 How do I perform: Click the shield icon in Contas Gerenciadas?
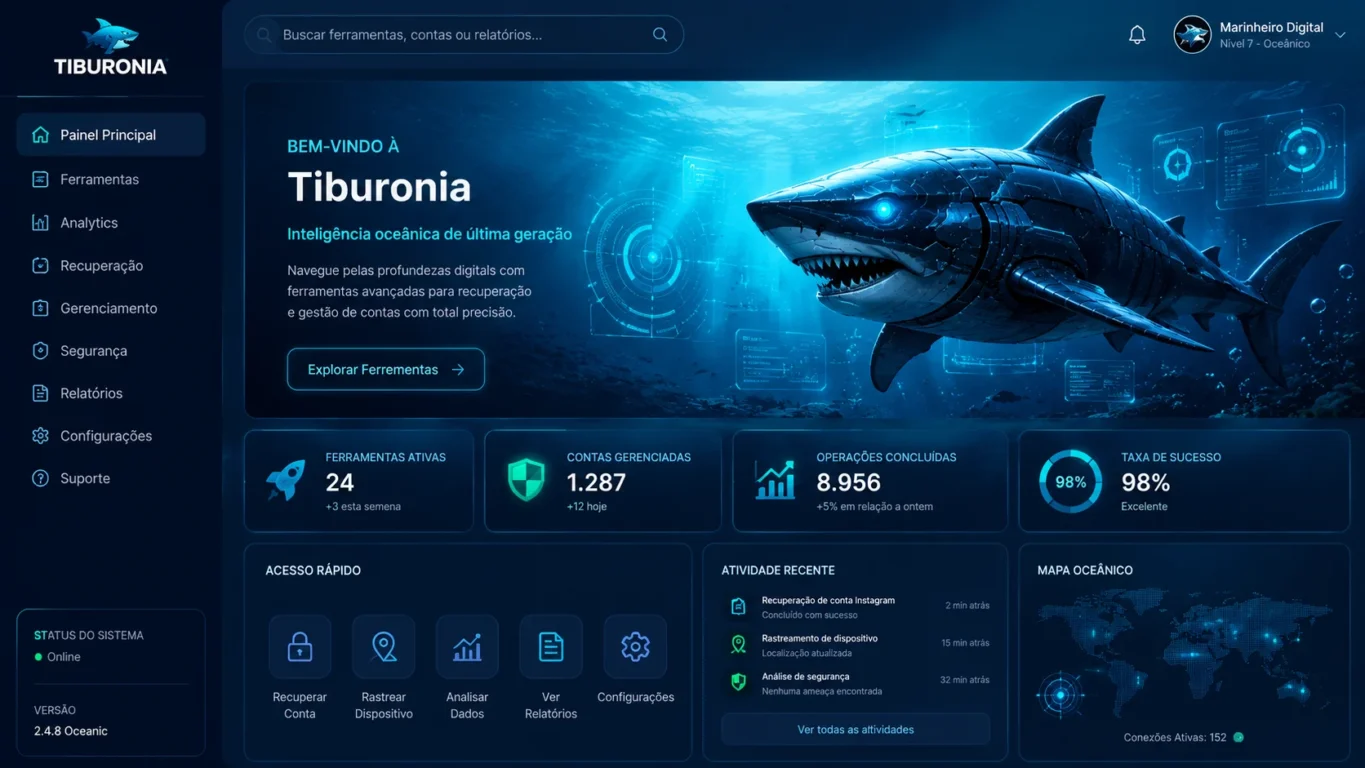(x=527, y=480)
